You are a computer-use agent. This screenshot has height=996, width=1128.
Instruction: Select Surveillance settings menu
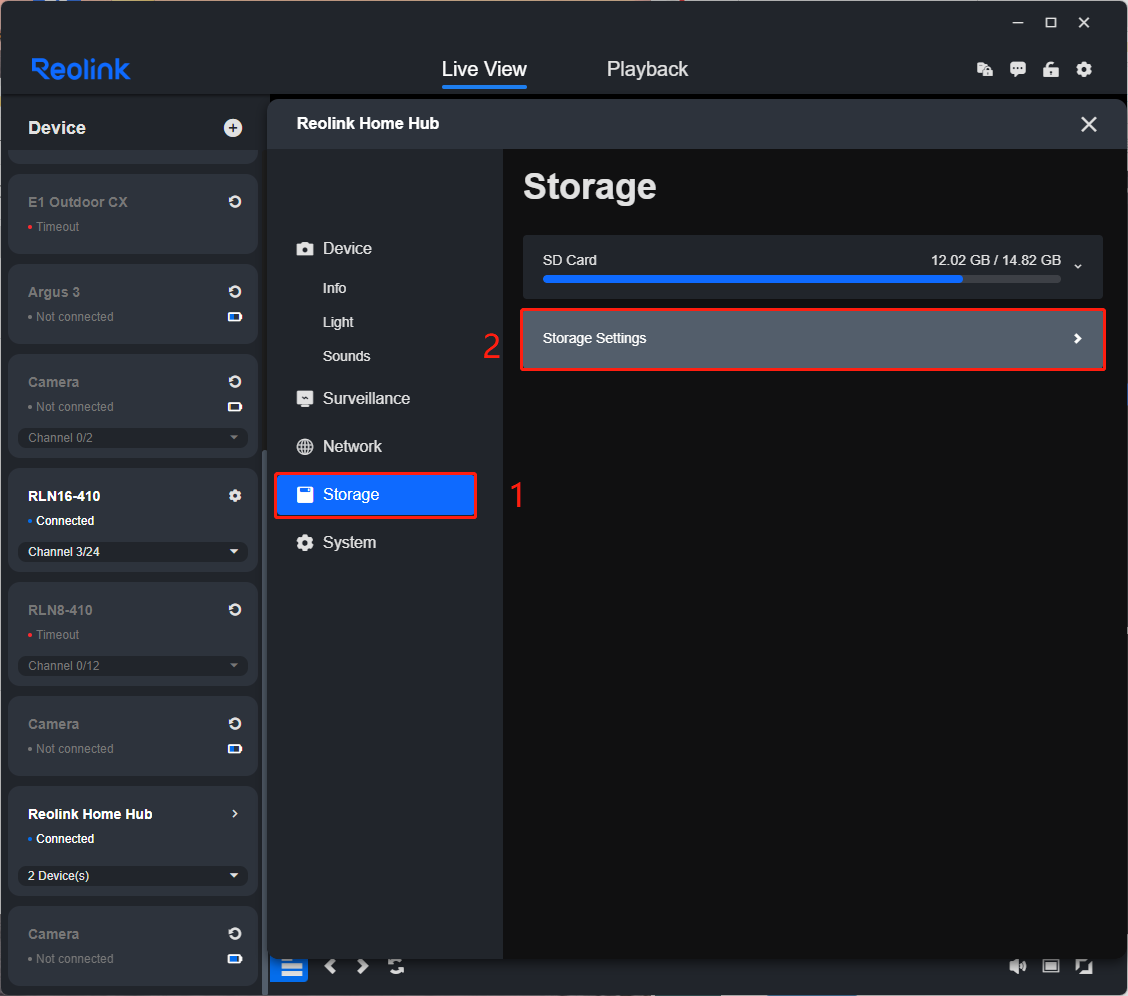tap(353, 398)
